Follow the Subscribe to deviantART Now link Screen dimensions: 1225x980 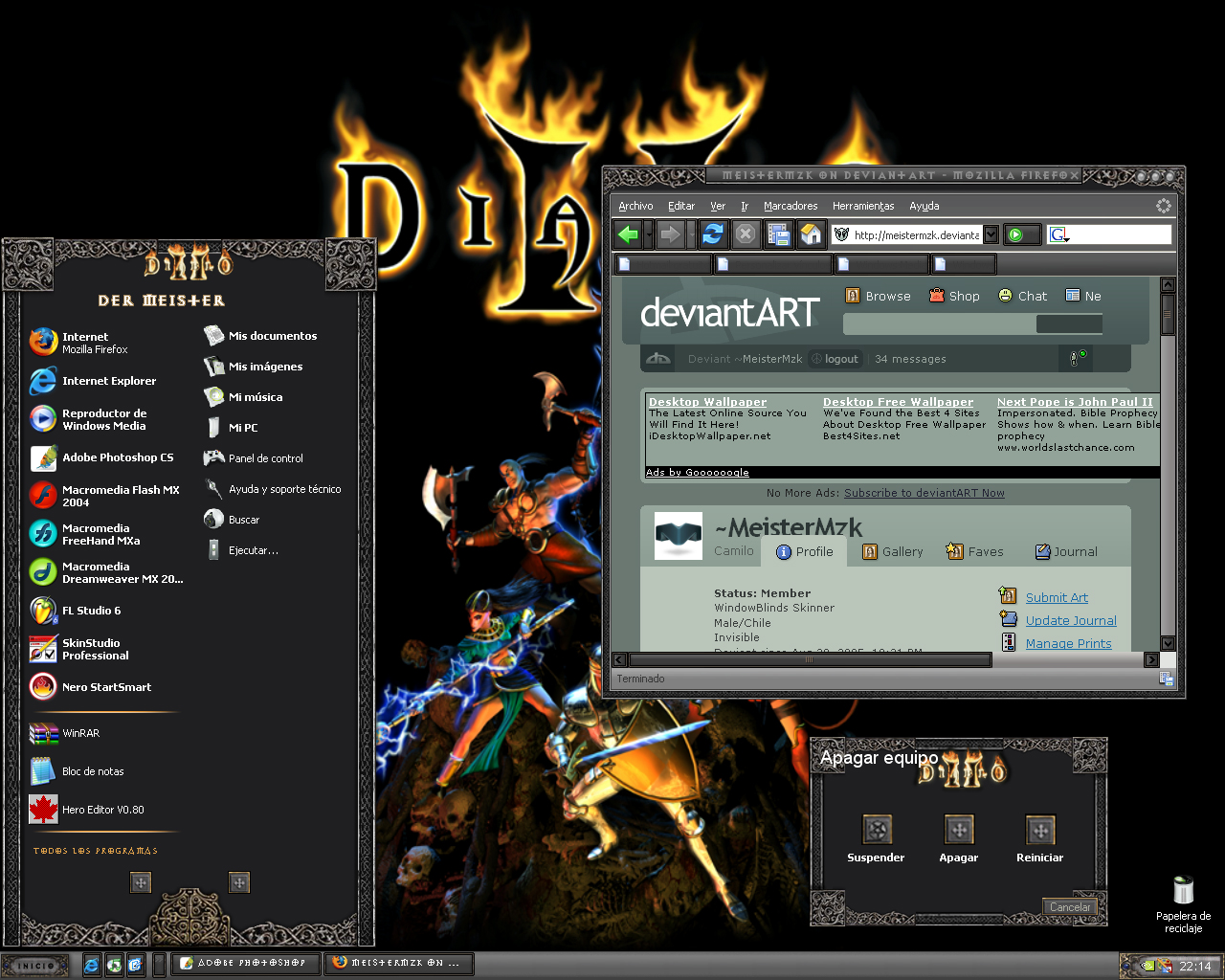coord(924,492)
